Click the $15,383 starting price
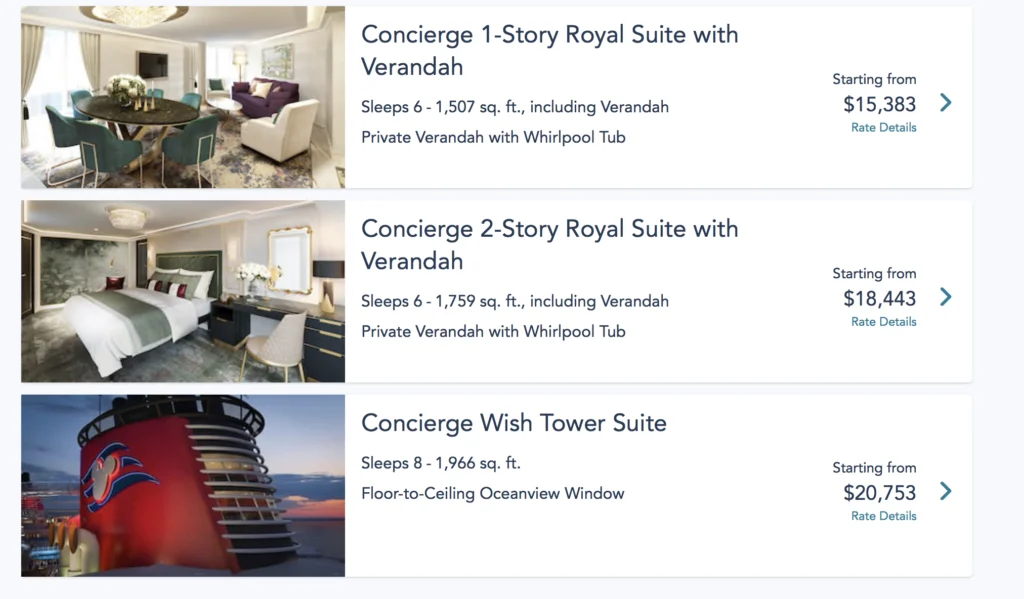 [x=879, y=104]
